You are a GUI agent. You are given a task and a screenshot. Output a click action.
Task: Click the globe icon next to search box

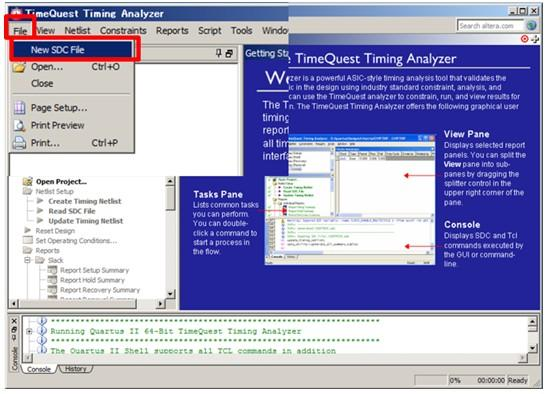[531, 25]
